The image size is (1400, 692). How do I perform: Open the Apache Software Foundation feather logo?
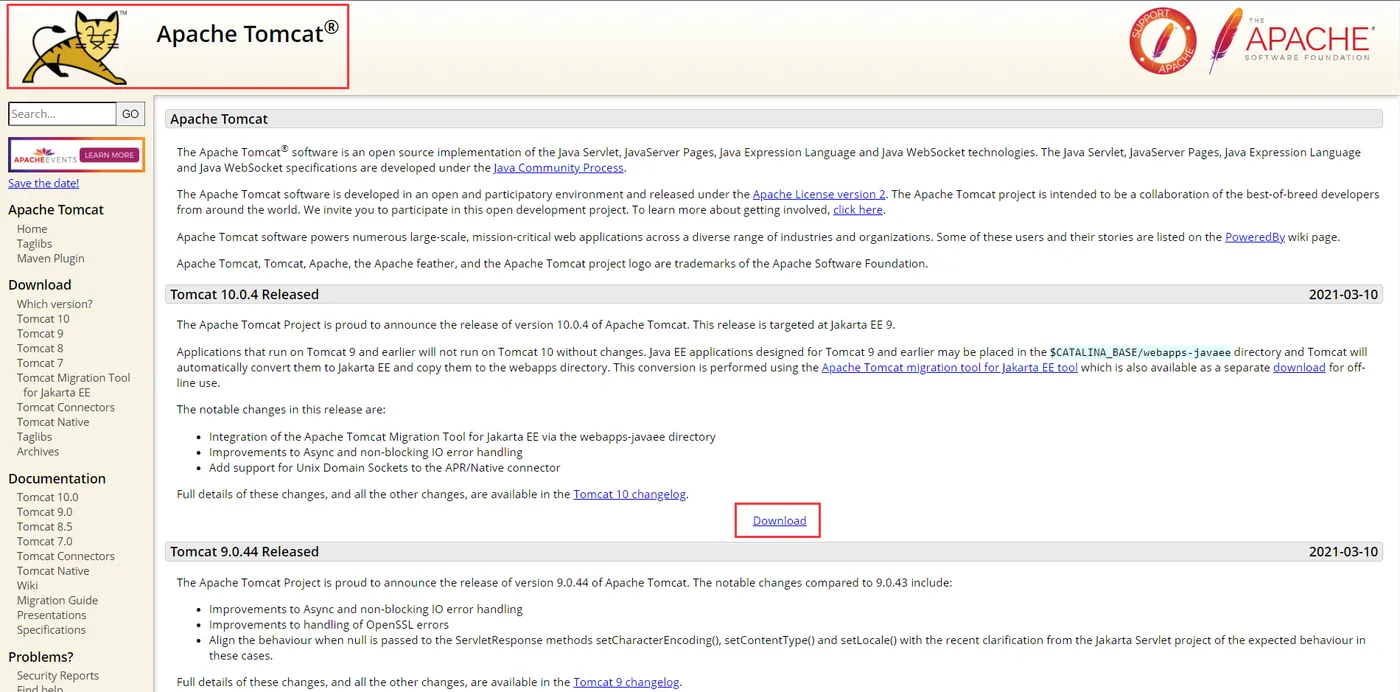pyautogui.click(x=1290, y=40)
